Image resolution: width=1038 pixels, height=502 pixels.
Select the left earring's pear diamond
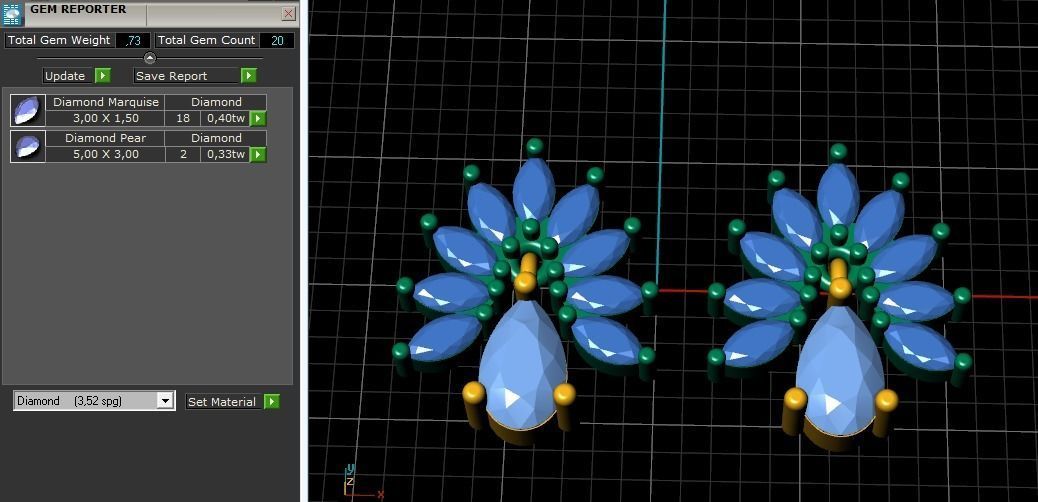522,364
